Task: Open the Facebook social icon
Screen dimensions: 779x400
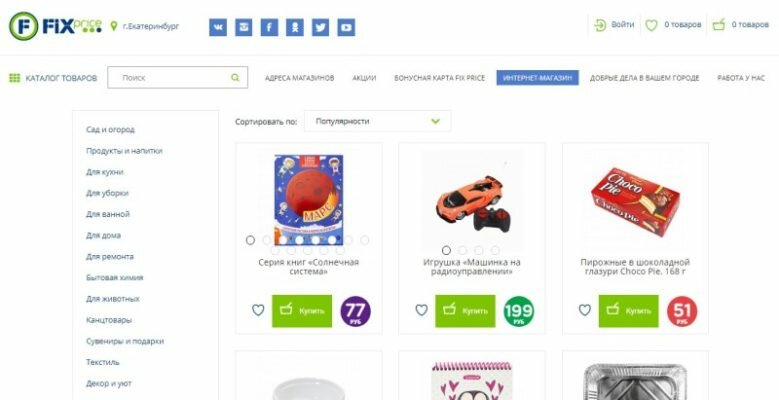Action: (x=269, y=27)
